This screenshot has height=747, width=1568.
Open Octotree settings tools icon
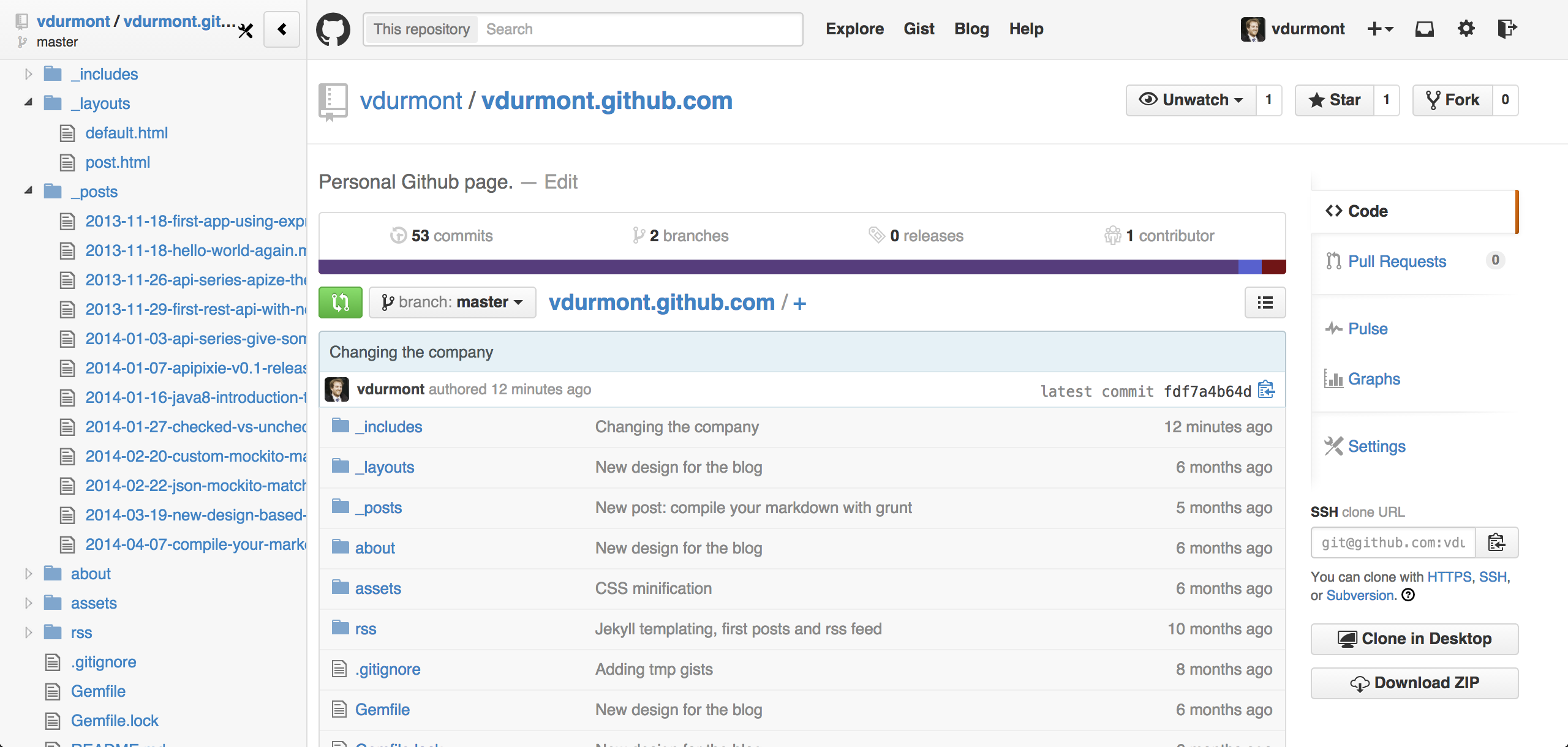tap(246, 31)
